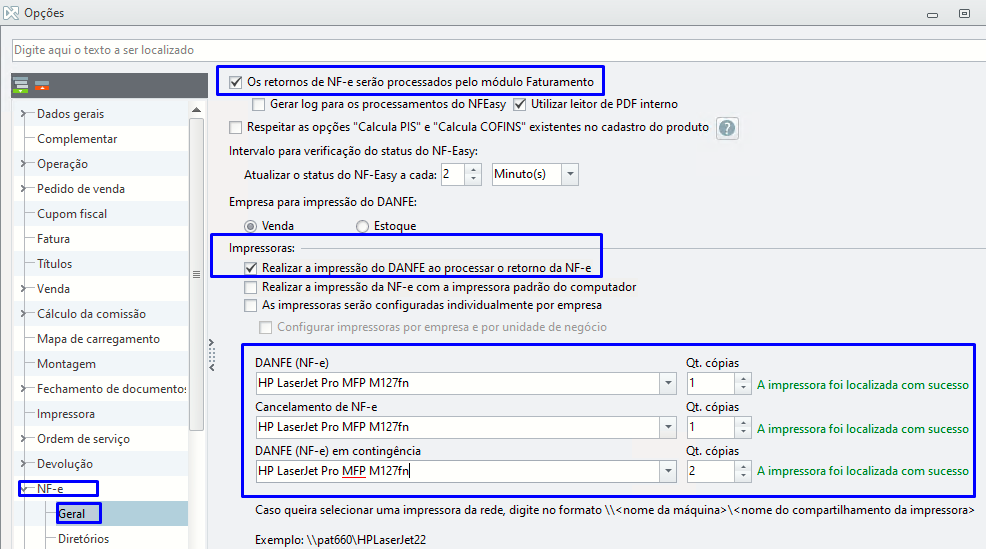Open the help icon for PIS/COFINS option
The width and height of the screenshot is (986, 549).
click(x=727, y=128)
